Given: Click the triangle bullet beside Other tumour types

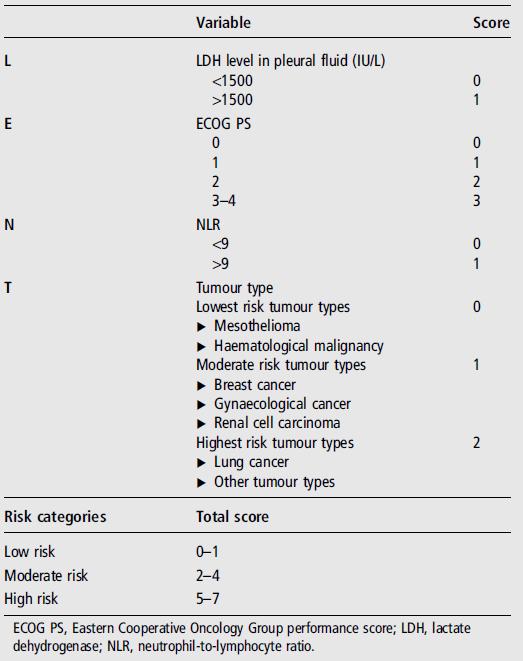Looking at the screenshot, I should pyautogui.click(x=201, y=483).
